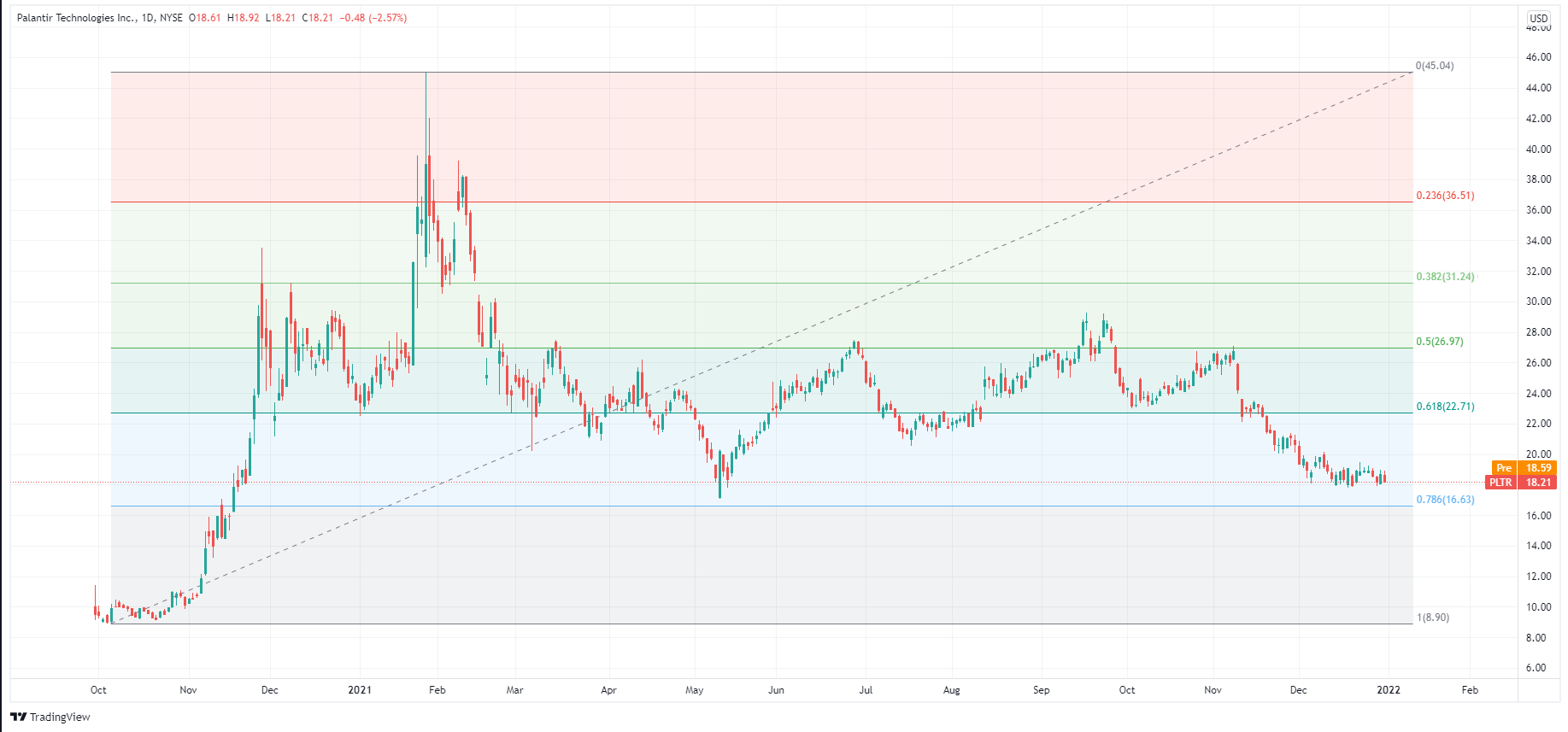Click the Apr label on time axis

click(x=608, y=690)
